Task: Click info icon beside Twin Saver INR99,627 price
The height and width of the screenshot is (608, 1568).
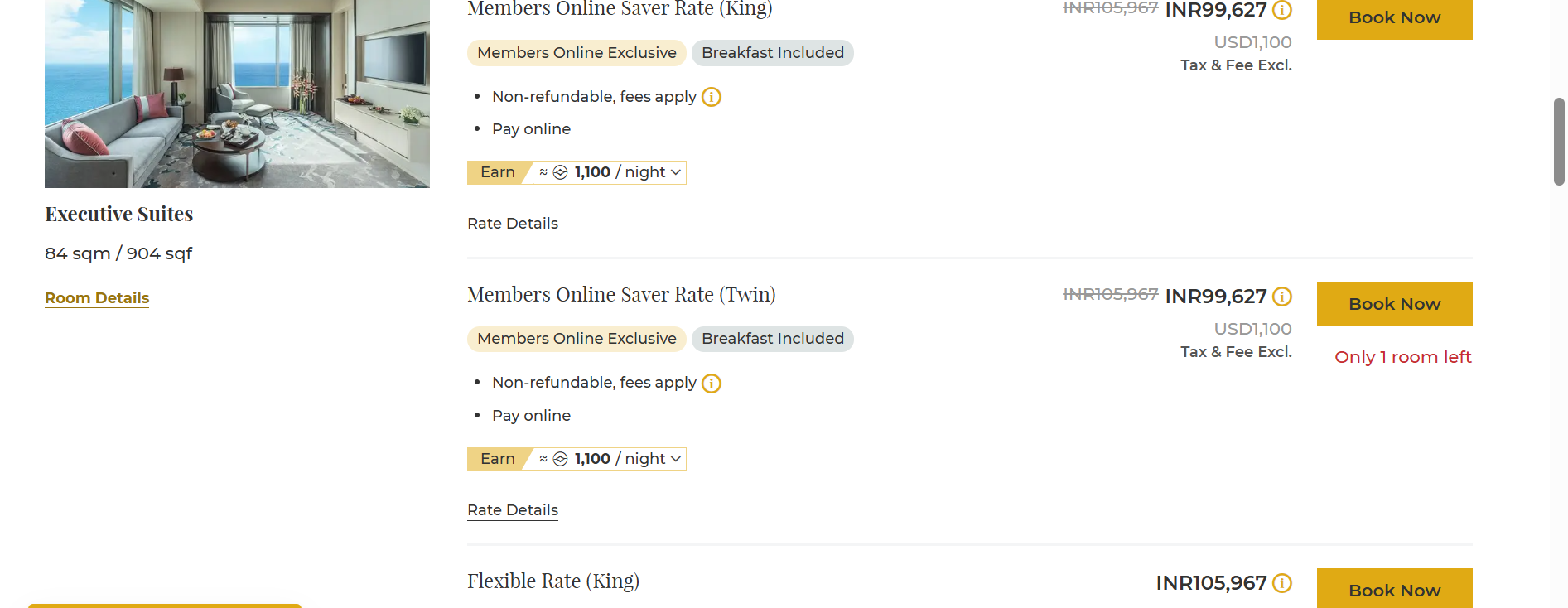Action: (1281, 297)
